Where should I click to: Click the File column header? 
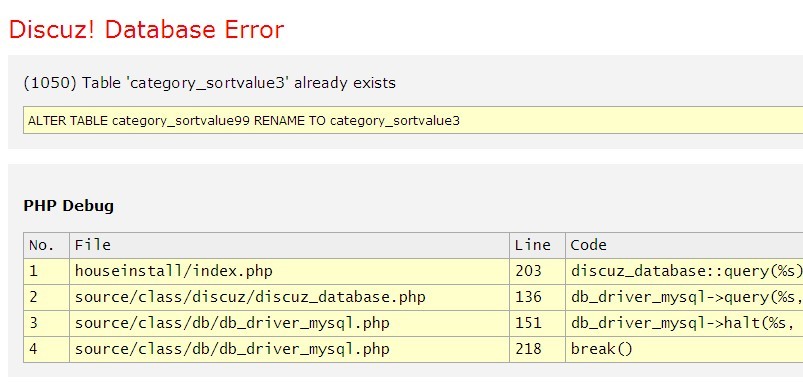pyautogui.click(x=289, y=245)
